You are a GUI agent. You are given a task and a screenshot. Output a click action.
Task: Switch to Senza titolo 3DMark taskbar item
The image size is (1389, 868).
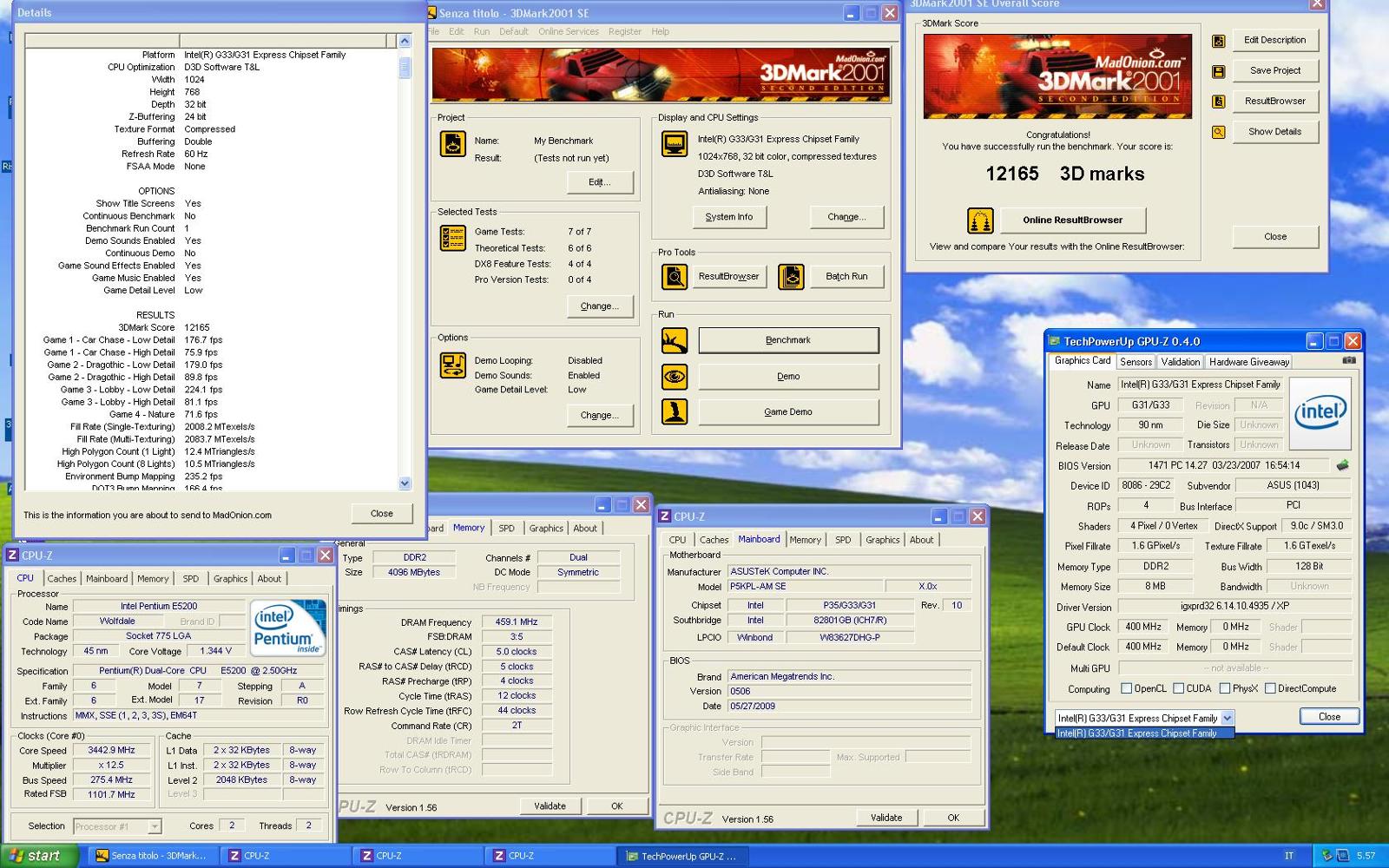pos(152,856)
